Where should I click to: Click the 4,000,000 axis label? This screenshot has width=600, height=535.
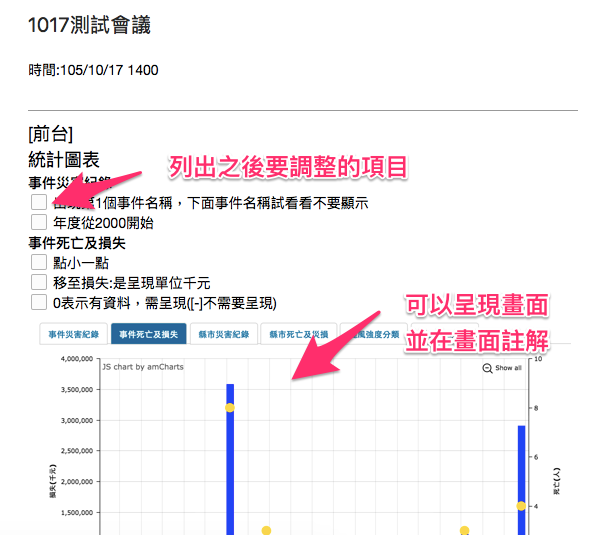77,359
